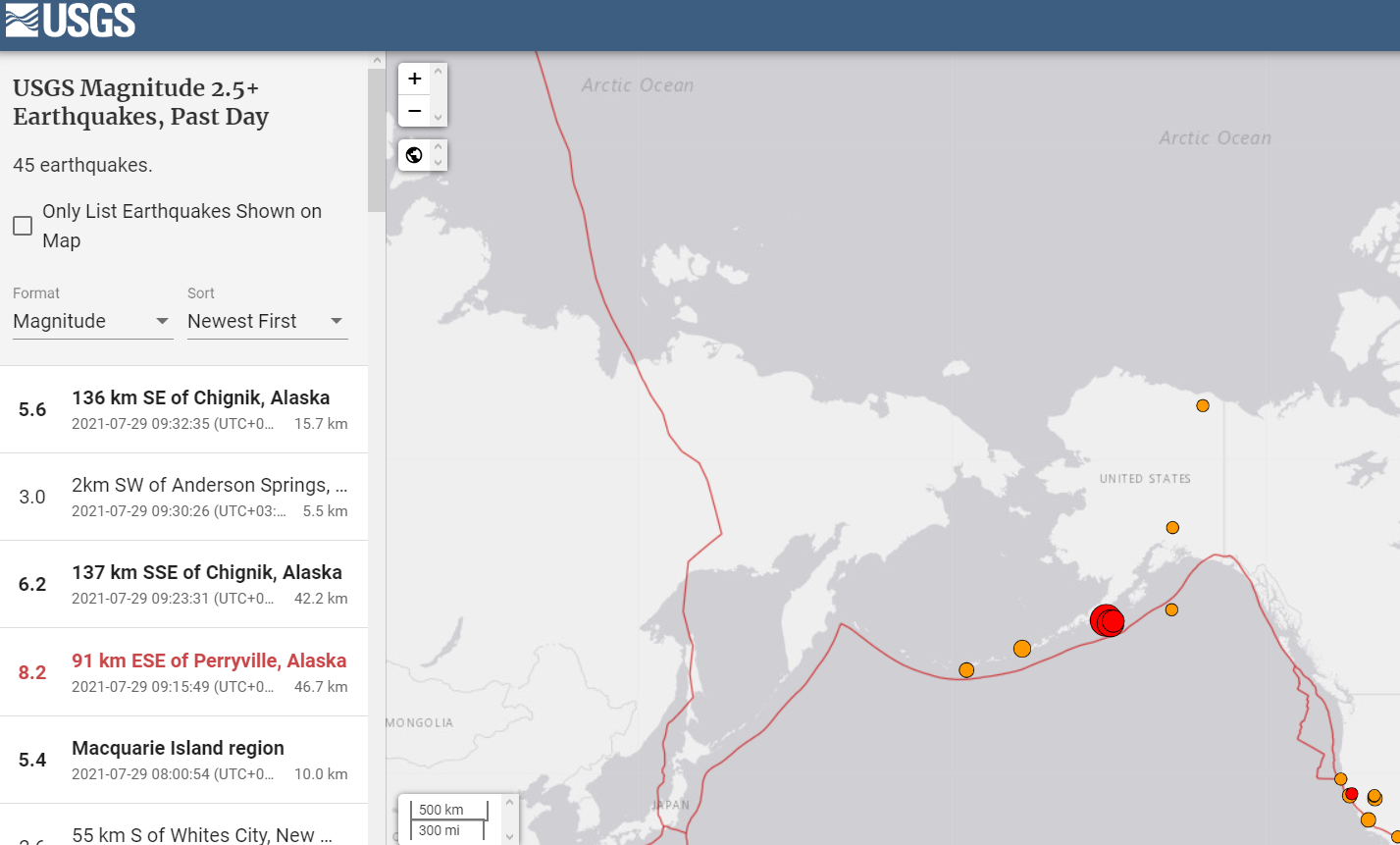Click the large red Perryville earthquake marker

click(1106, 620)
